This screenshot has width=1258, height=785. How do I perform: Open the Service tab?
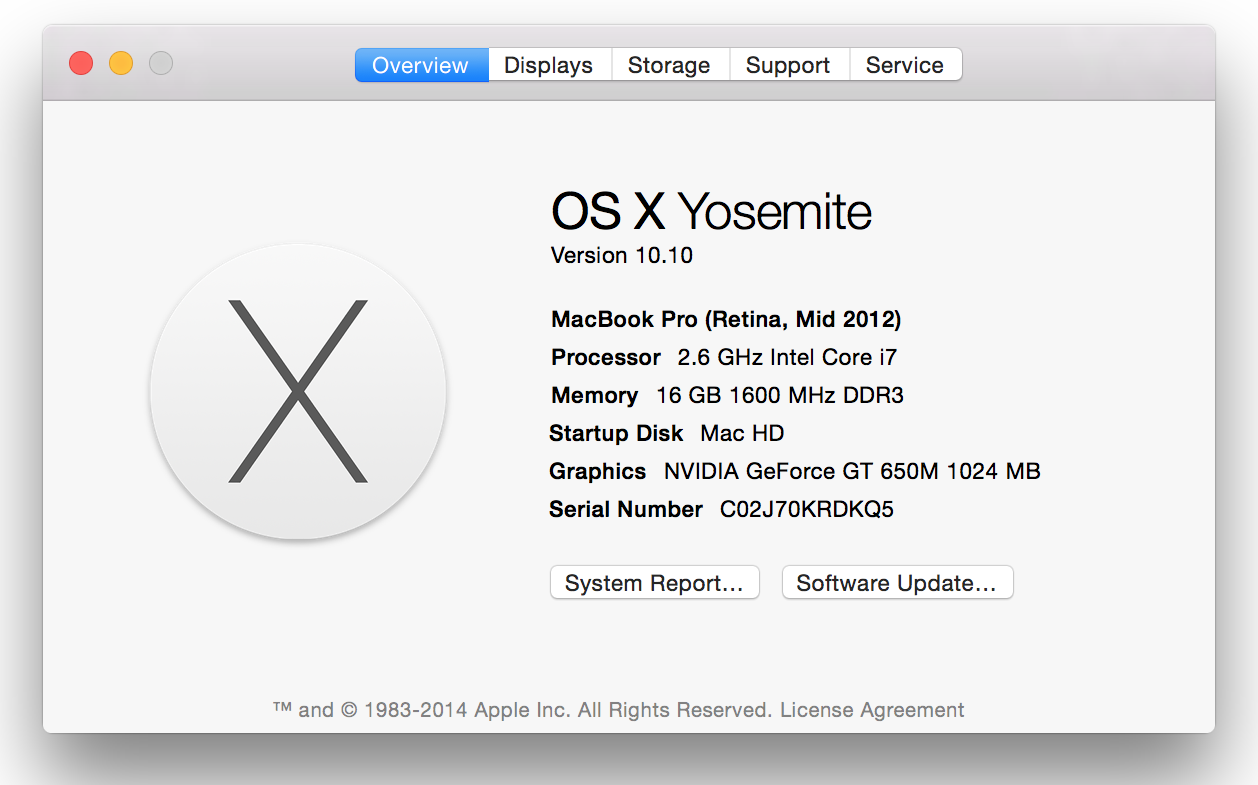tap(905, 65)
